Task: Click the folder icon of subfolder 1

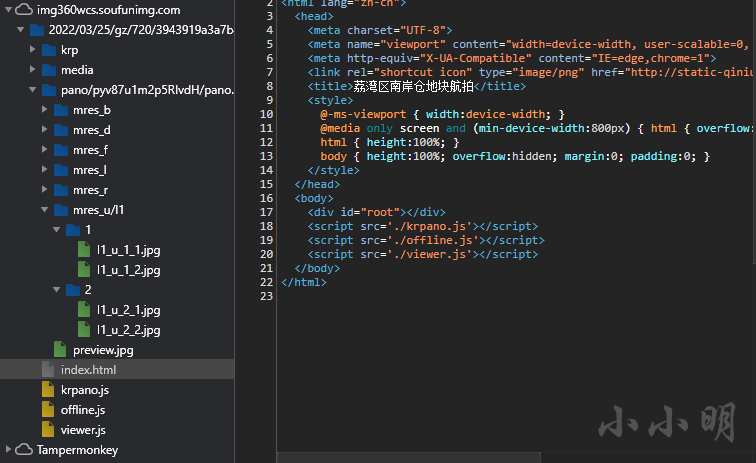Action: pyautogui.click(x=73, y=230)
